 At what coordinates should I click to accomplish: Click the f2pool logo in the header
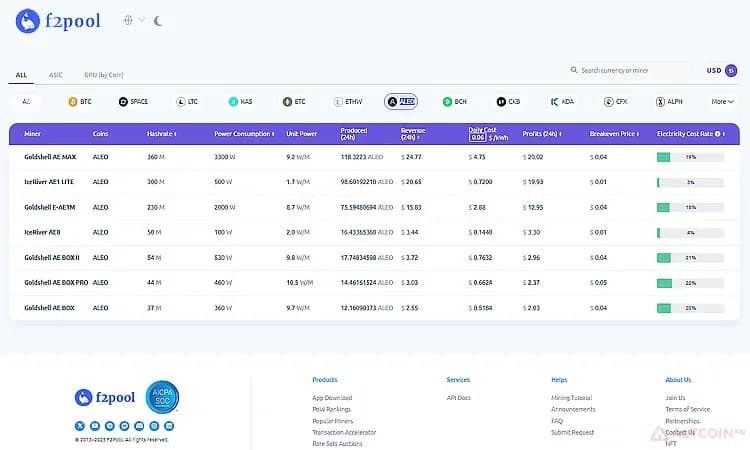pos(58,21)
